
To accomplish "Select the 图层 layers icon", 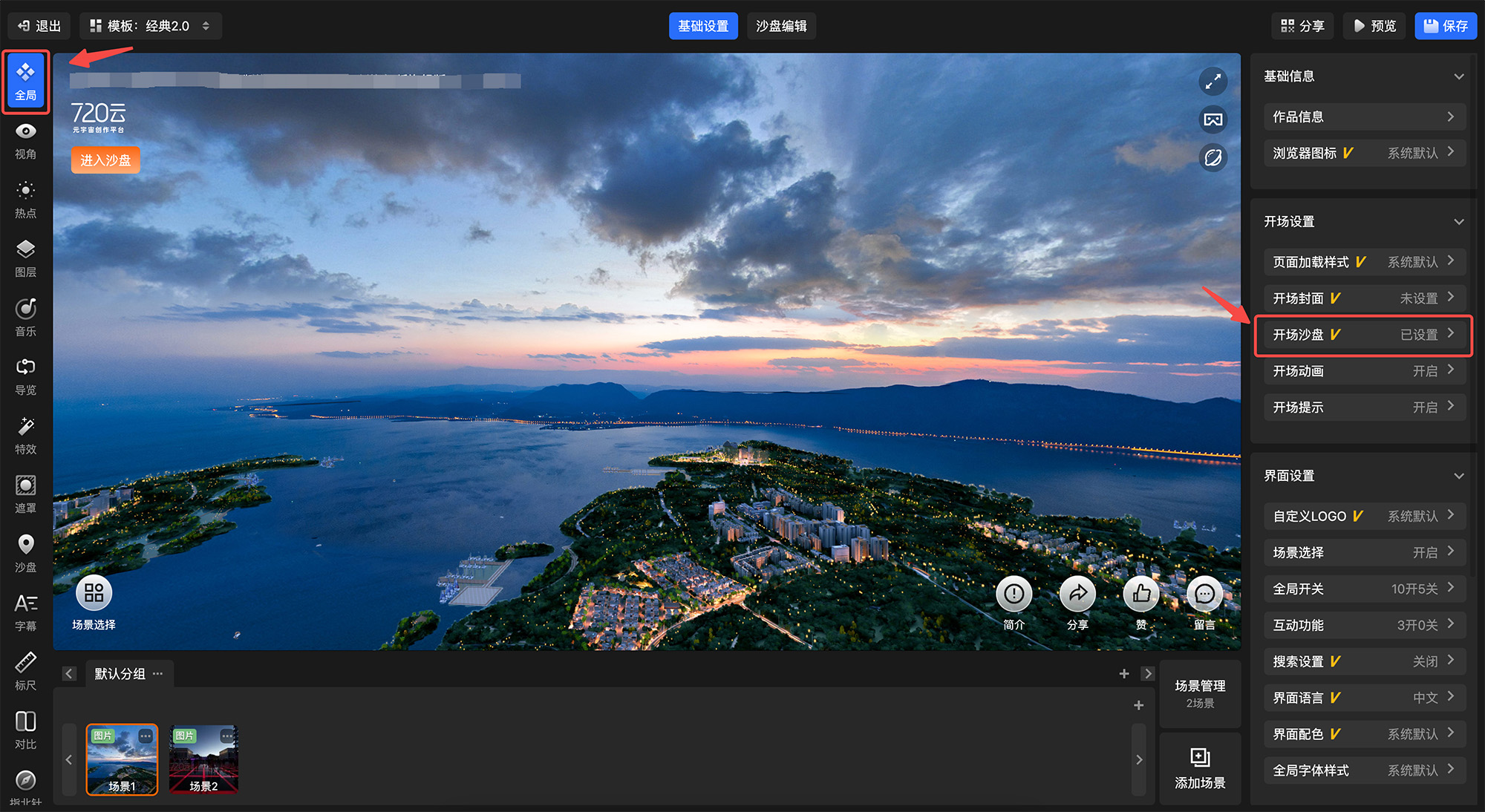I will (x=25, y=258).
